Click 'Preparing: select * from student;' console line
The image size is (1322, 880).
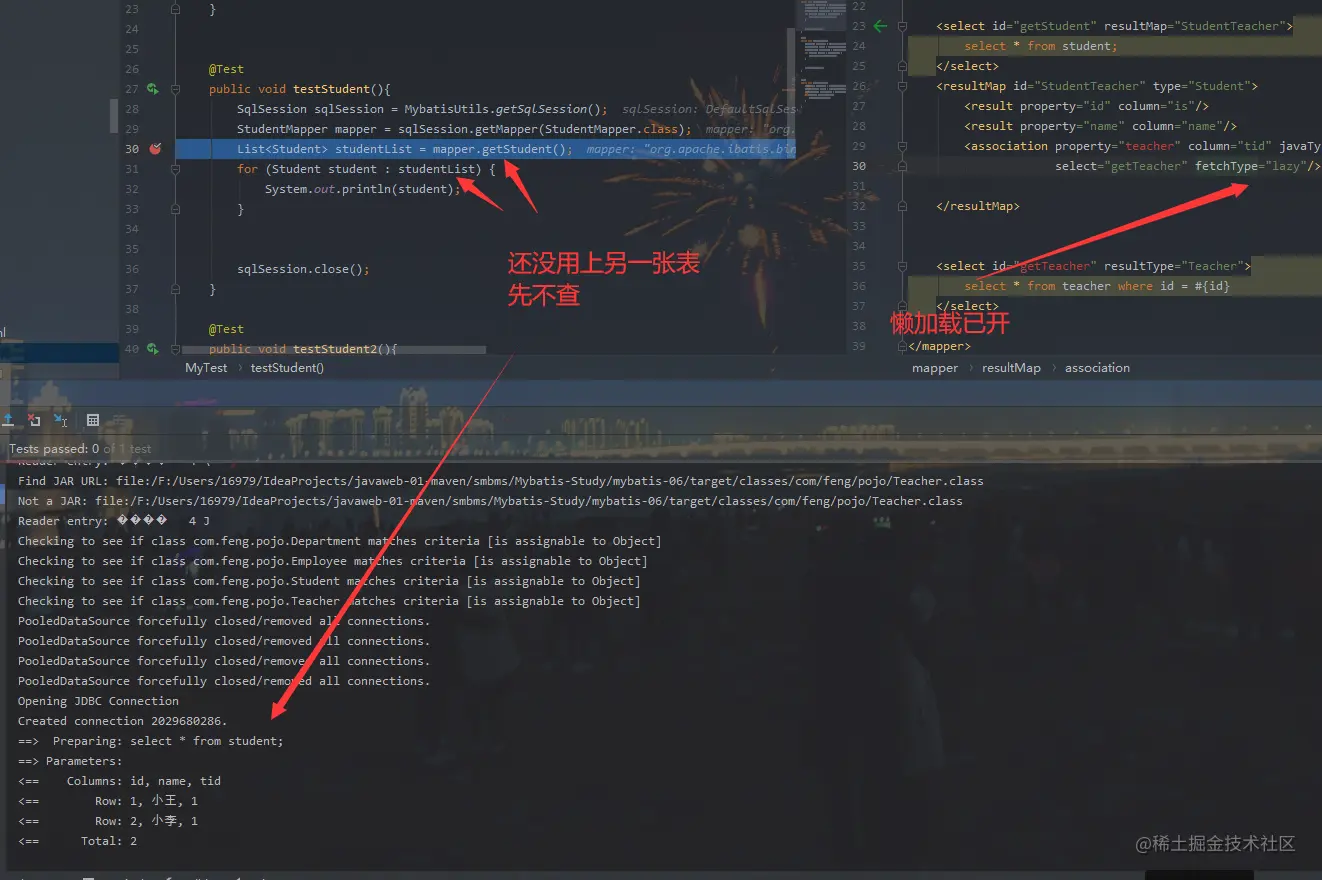151,741
